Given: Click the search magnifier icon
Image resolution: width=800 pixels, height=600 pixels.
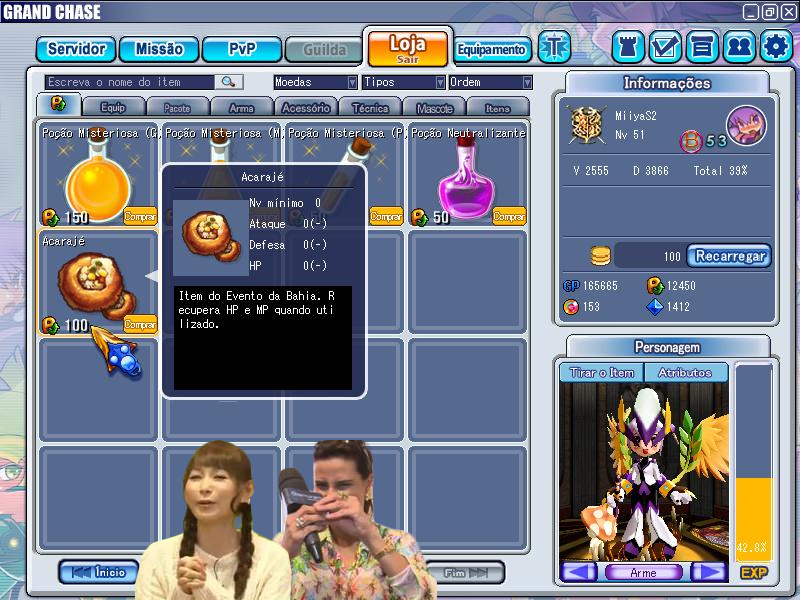Looking at the screenshot, I should 228,82.
